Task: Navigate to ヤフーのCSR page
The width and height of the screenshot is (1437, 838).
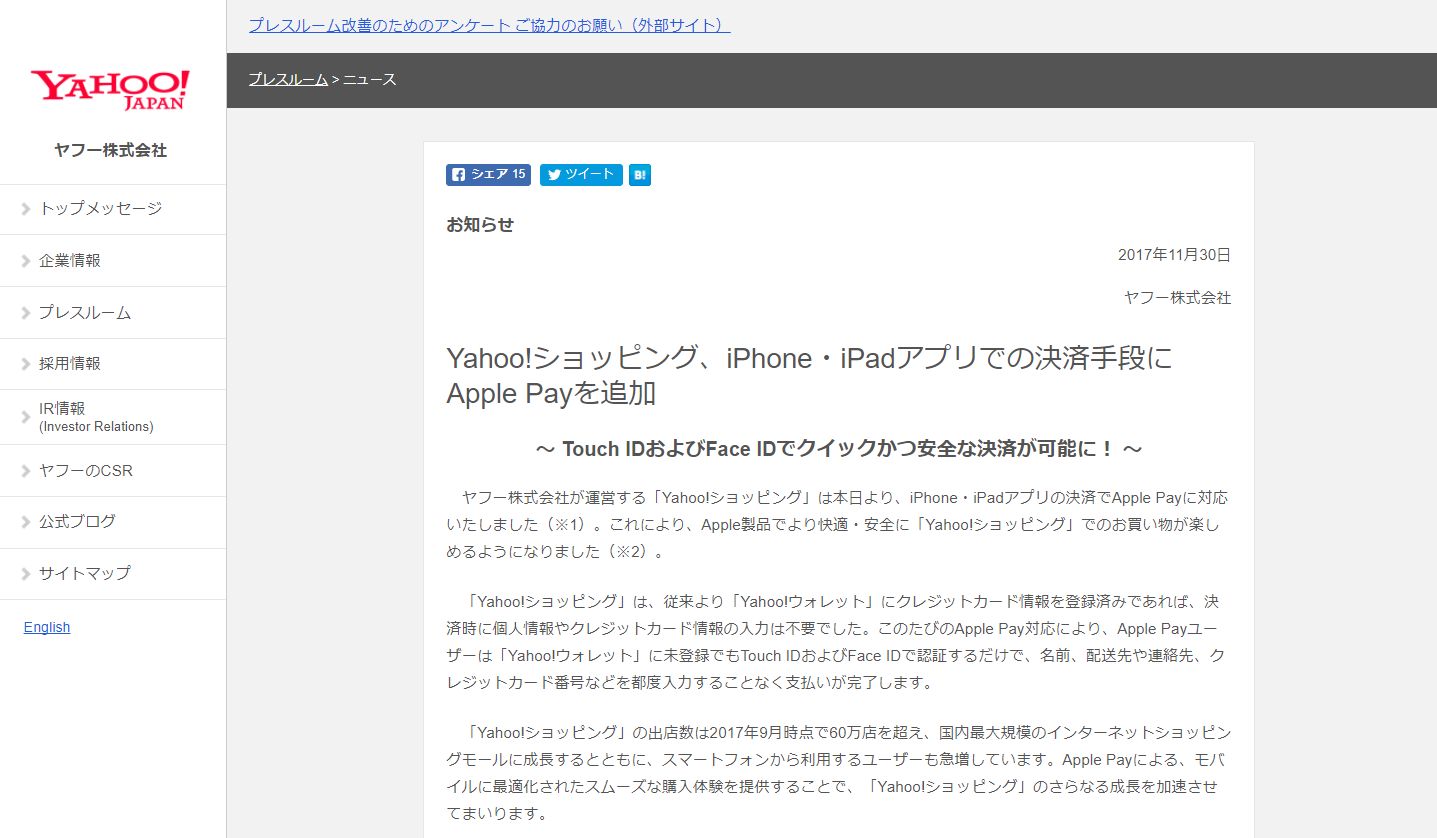Action: [x=85, y=471]
